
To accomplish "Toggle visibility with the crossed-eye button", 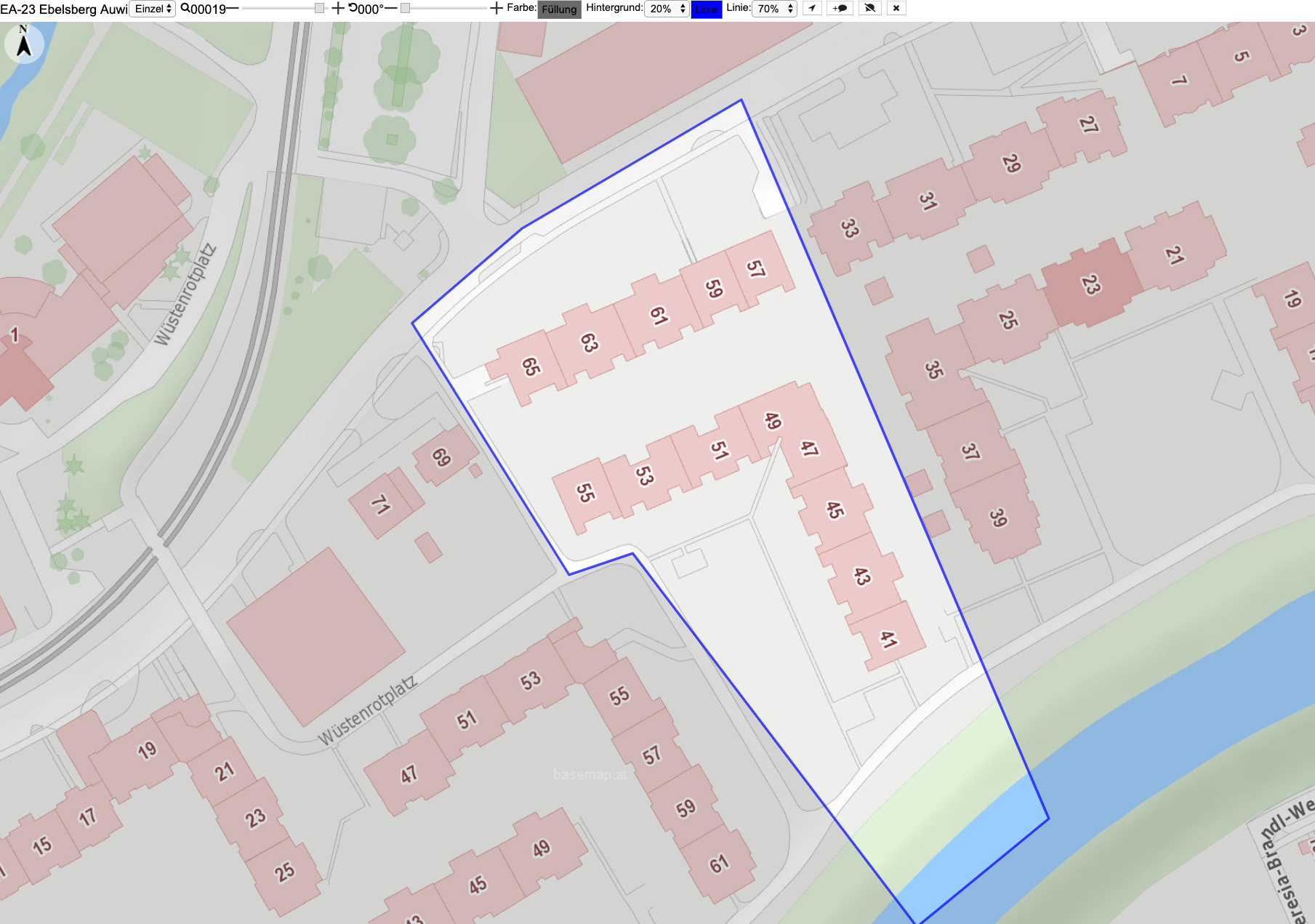I will tap(869, 9).
